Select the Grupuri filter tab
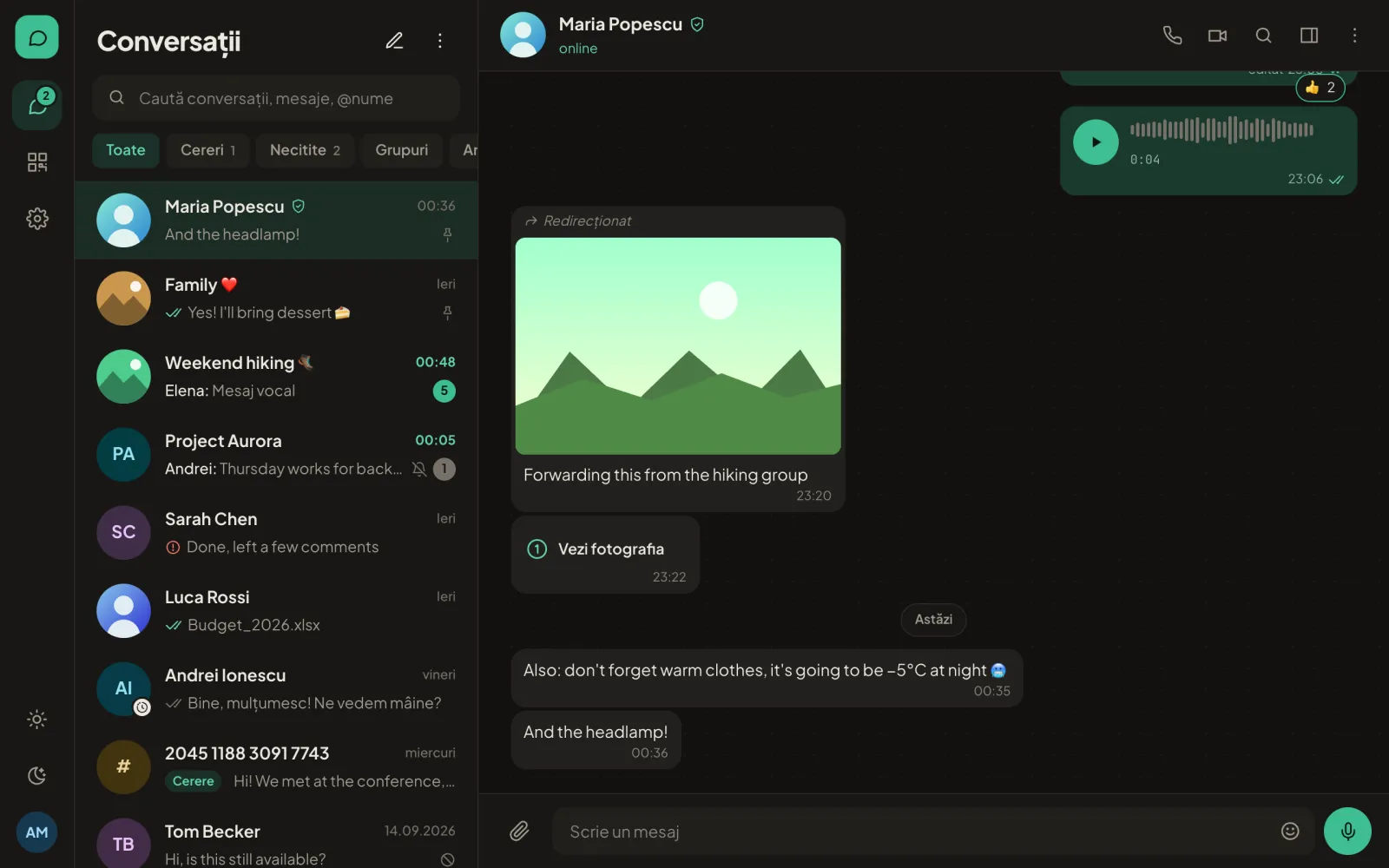Viewport: 1389px width, 868px height. tap(402, 150)
